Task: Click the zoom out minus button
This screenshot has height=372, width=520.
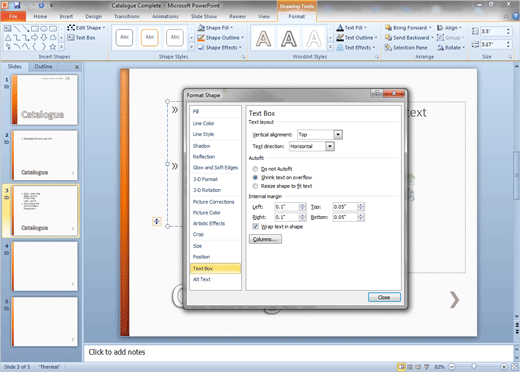Action: pyautogui.click(x=452, y=367)
